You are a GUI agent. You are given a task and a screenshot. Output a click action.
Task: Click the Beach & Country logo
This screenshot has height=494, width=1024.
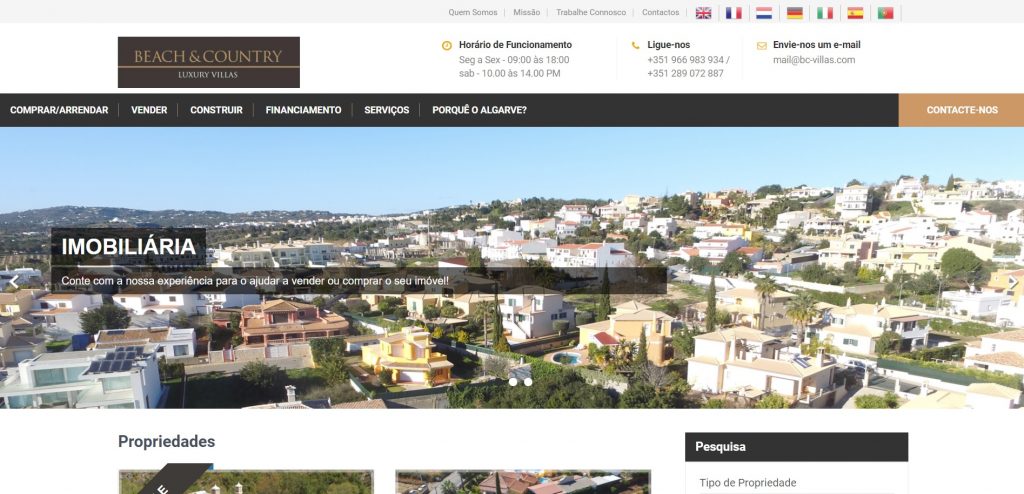pyautogui.click(x=208, y=62)
